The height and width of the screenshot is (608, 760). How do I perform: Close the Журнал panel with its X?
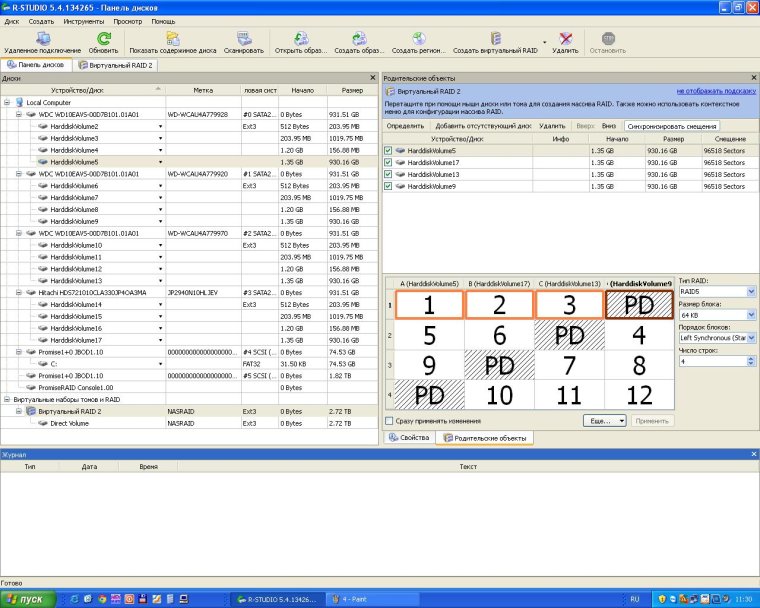pyautogui.click(x=754, y=454)
